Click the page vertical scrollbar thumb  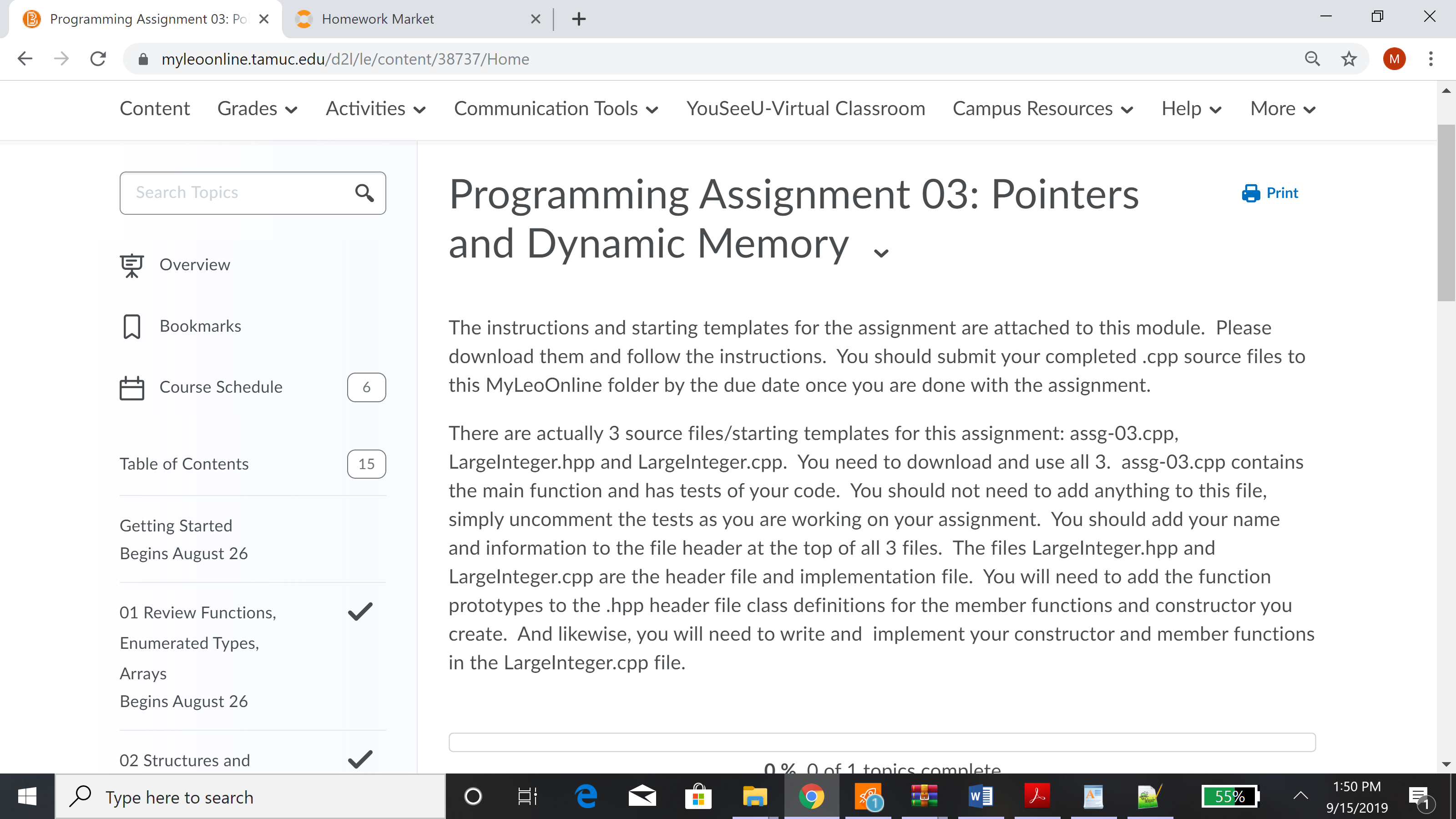pos(1446,214)
